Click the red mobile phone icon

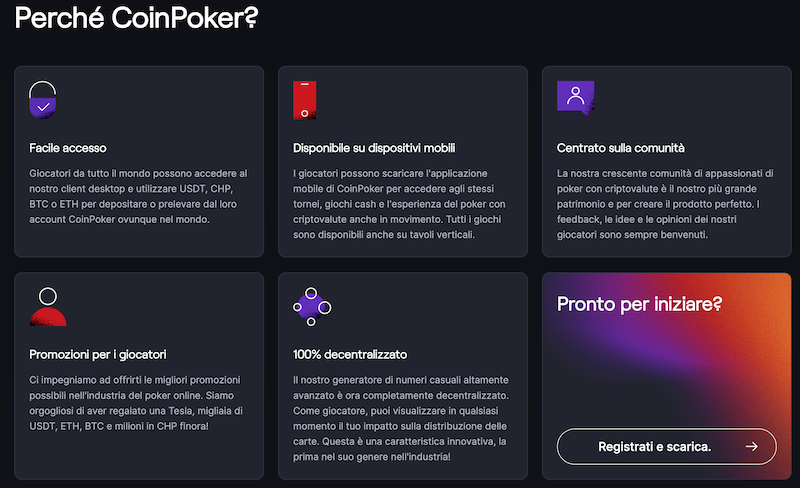pos(305,100)
